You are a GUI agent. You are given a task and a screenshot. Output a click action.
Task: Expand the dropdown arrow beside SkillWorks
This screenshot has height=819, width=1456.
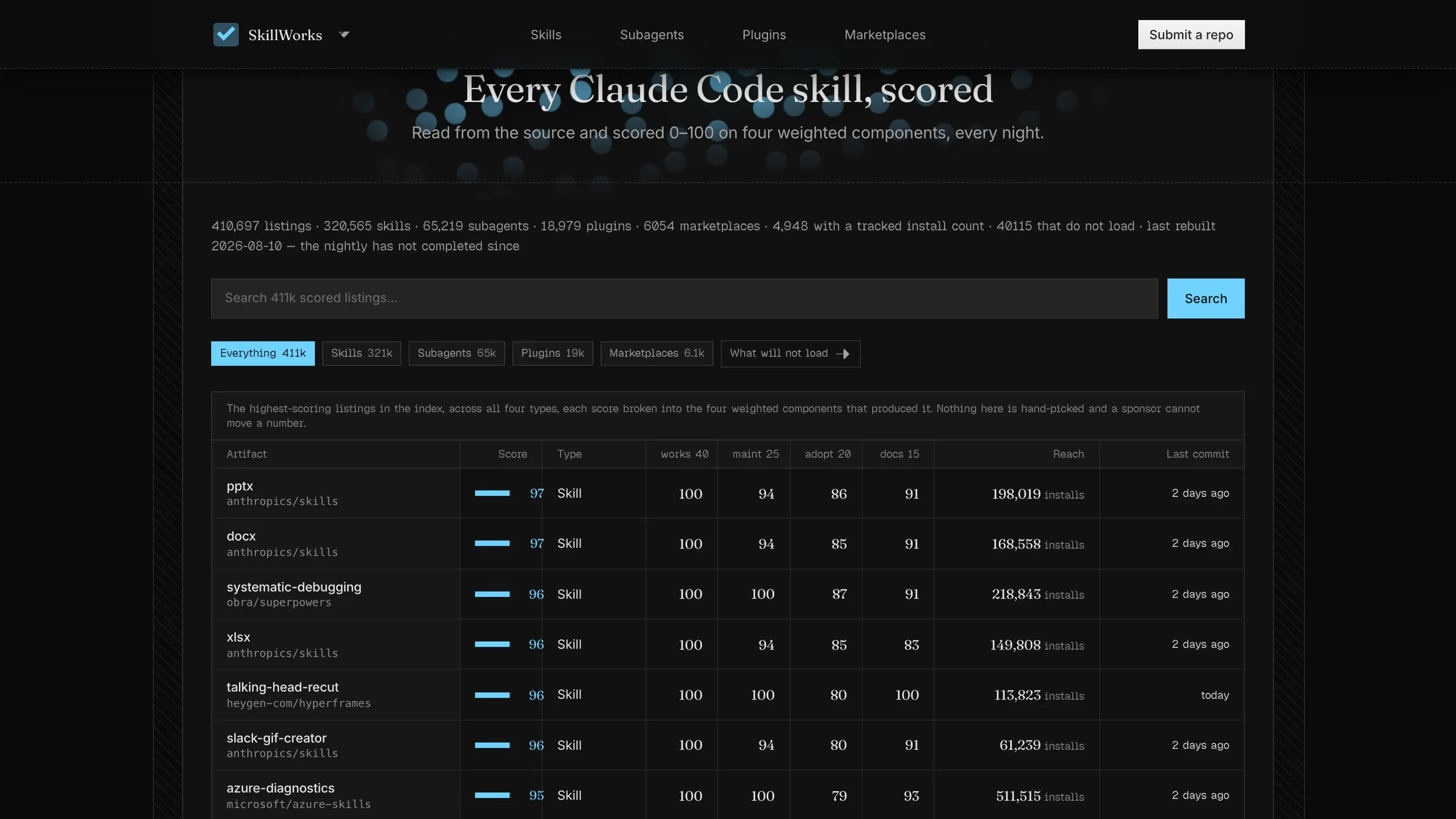[344, 35]
